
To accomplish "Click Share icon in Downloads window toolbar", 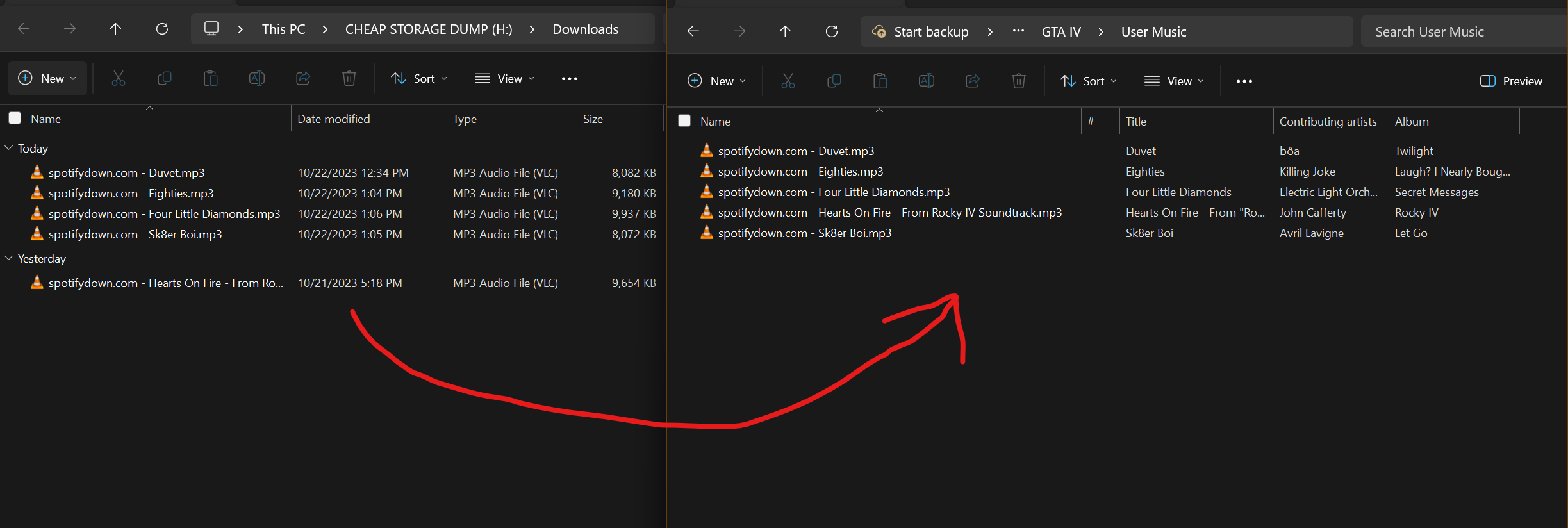I will click(x=303, y=78).
